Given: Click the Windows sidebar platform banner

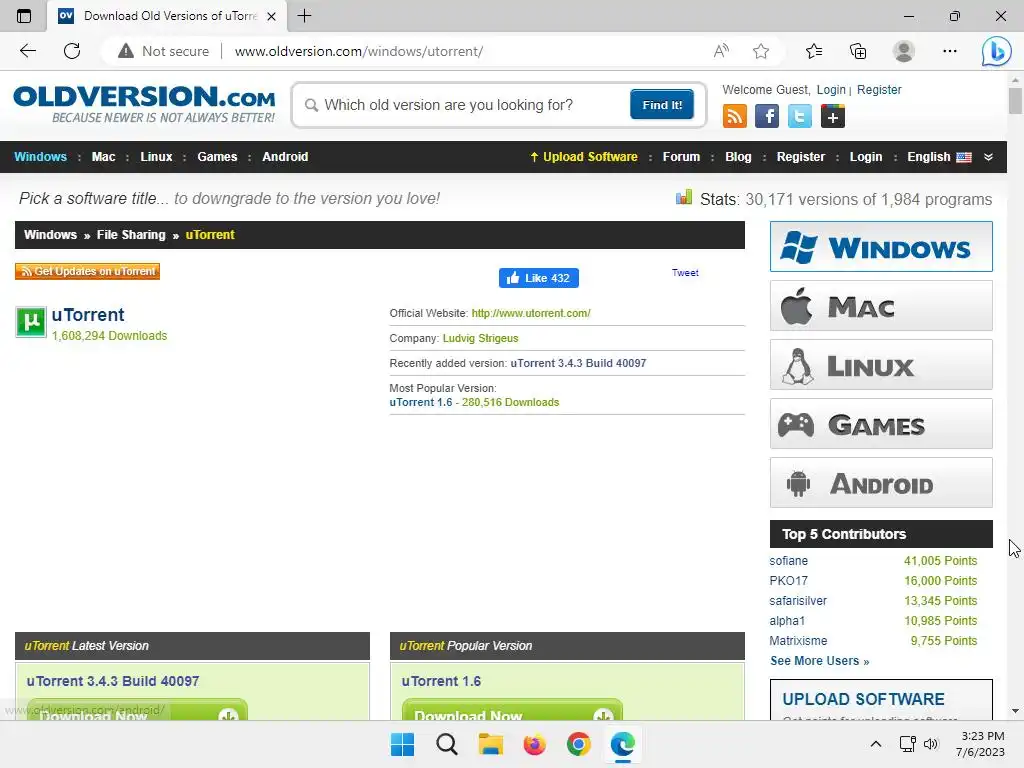Looking at the screenshot, I should pos(881,246).
